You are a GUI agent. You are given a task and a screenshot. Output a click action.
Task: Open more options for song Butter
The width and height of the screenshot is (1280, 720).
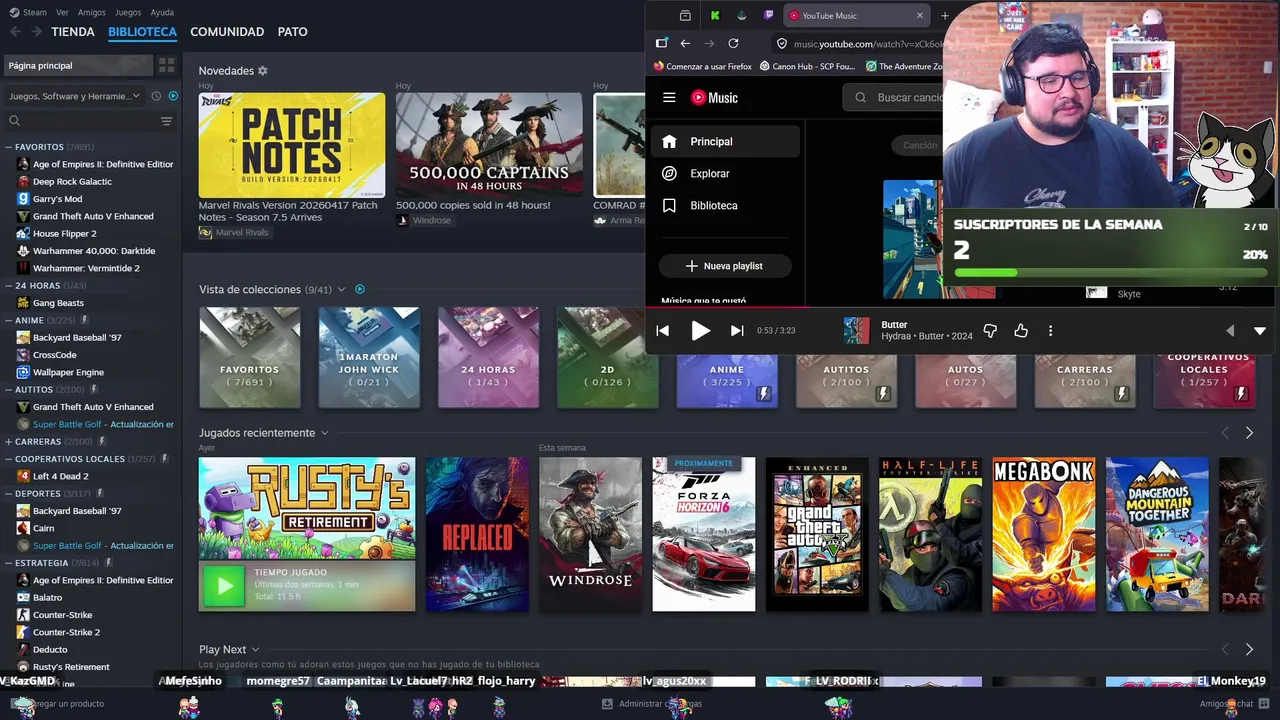pos(1050,330)
